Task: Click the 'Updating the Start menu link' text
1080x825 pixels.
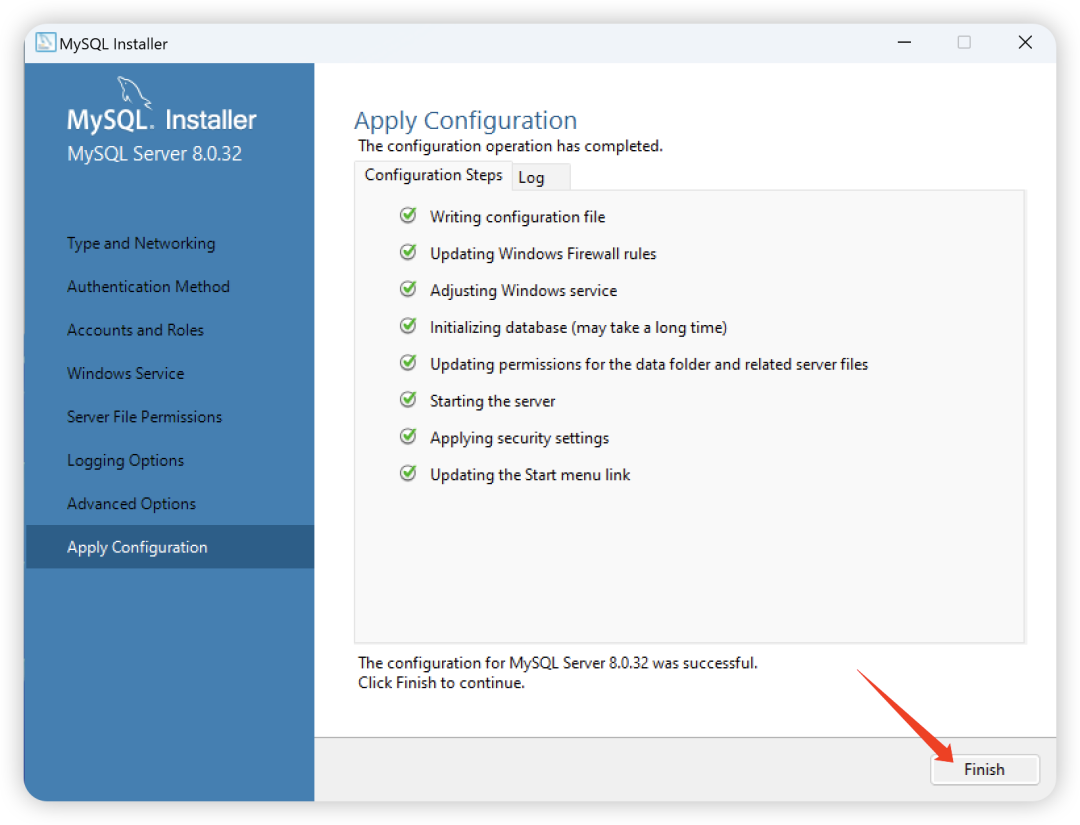Action: pyautogui.click(x=530, y=475)
